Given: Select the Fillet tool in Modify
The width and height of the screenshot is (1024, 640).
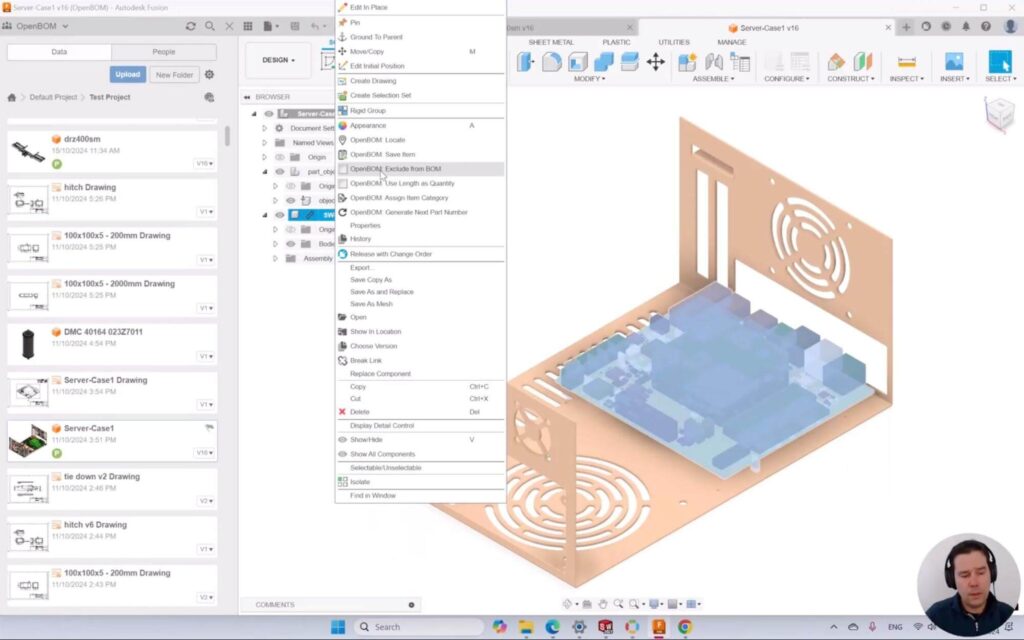Looking at the screenshot, I should coord(552,61).
